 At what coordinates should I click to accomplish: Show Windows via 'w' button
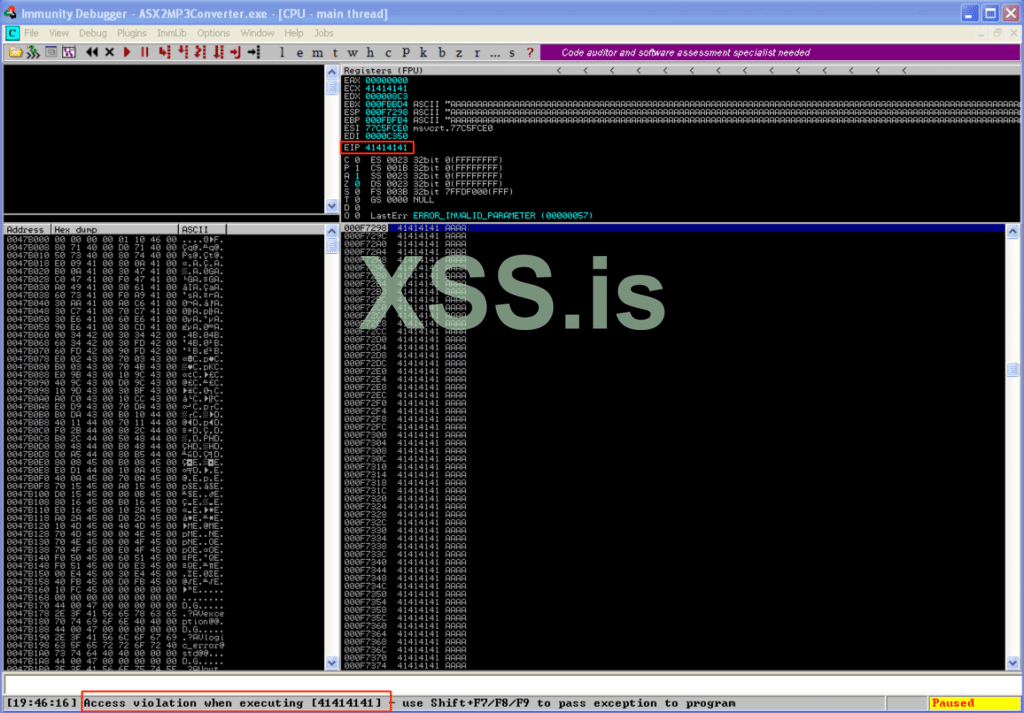[x=353, y=53]
